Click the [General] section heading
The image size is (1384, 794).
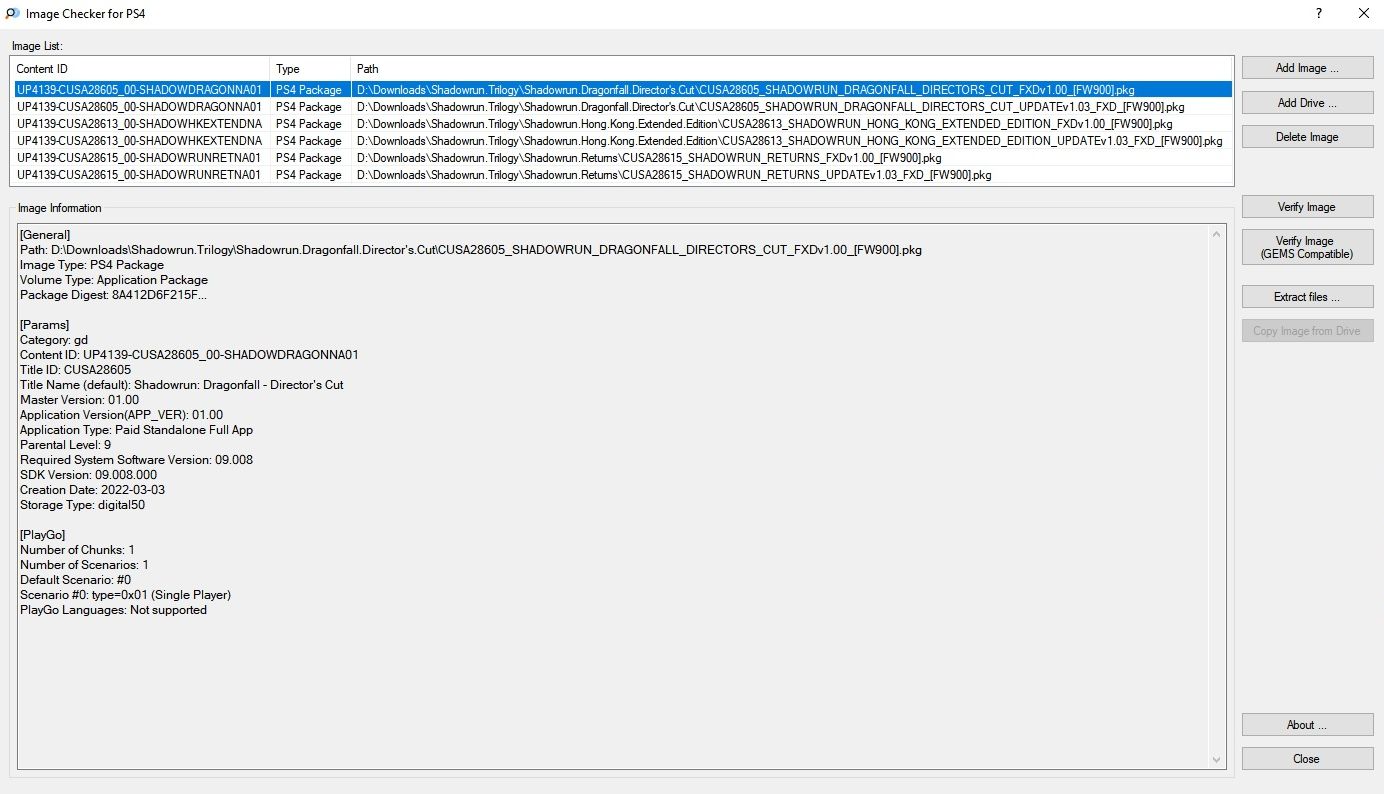[x=45, y=235]
